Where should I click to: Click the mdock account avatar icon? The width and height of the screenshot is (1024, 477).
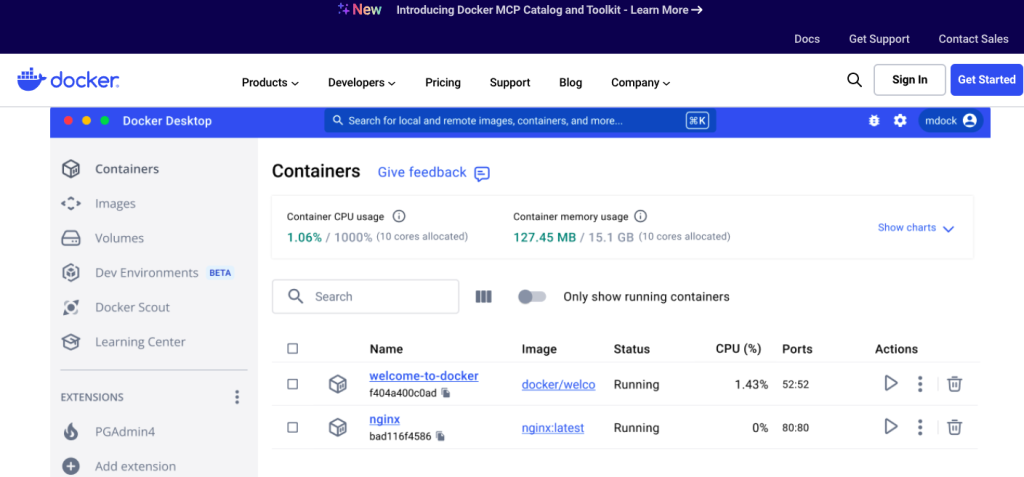(970, 121)
